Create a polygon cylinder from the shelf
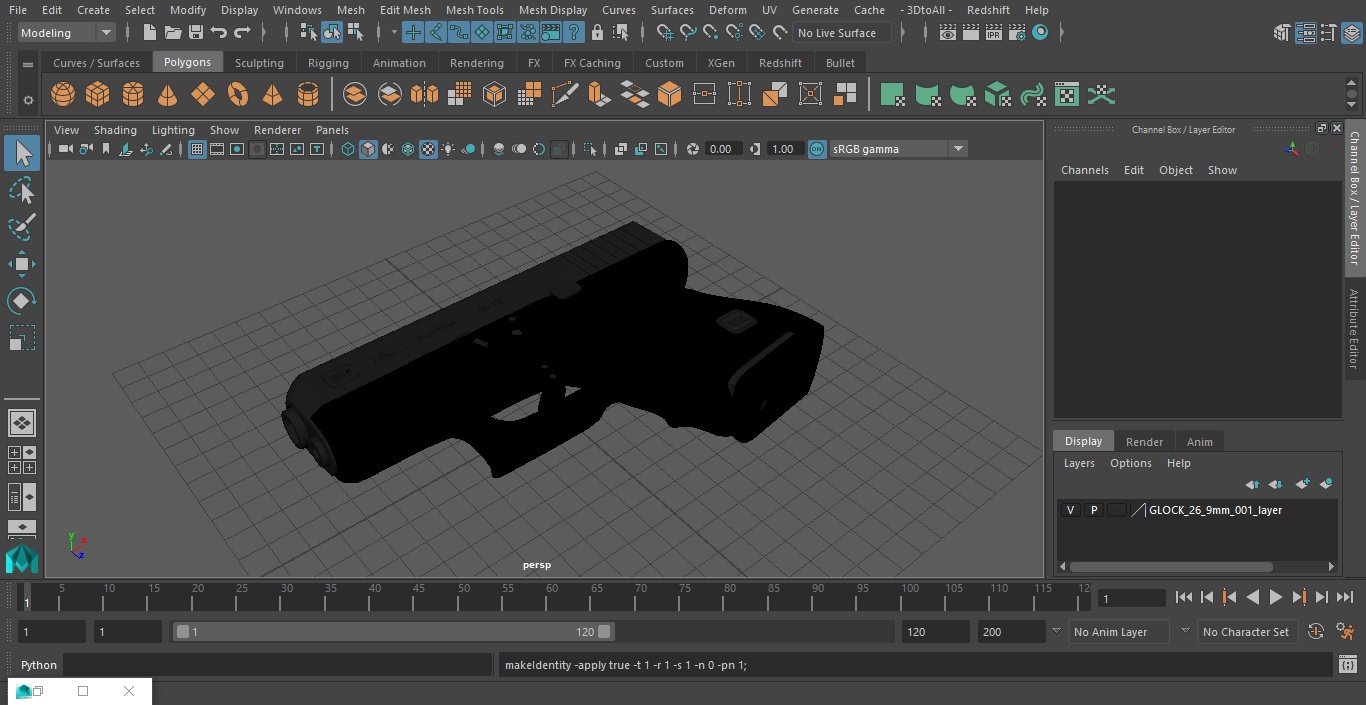The height and width of the screenshot is (705, 1366). (x=133, y=95)
